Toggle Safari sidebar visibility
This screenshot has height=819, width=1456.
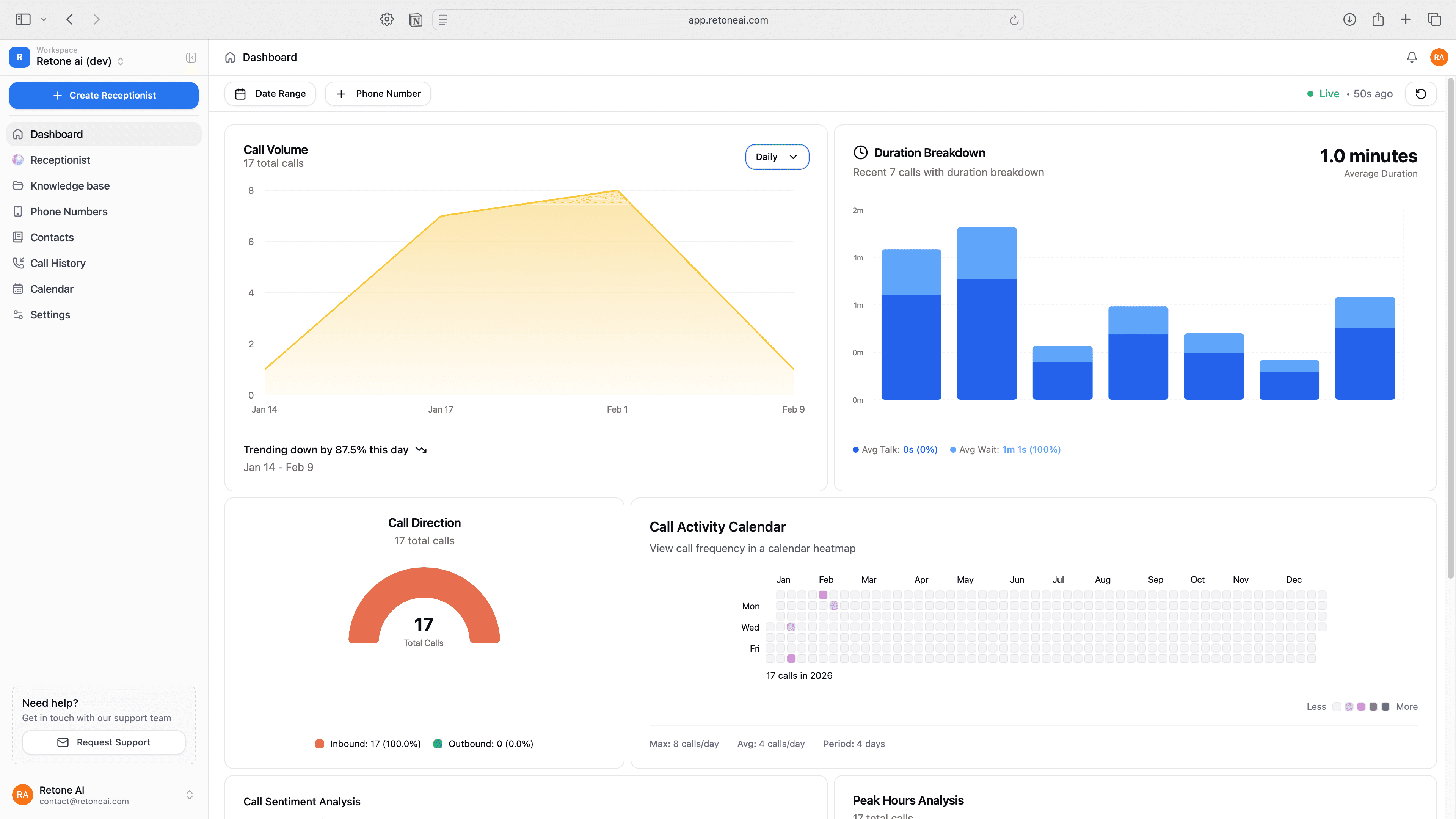point(23,20)
